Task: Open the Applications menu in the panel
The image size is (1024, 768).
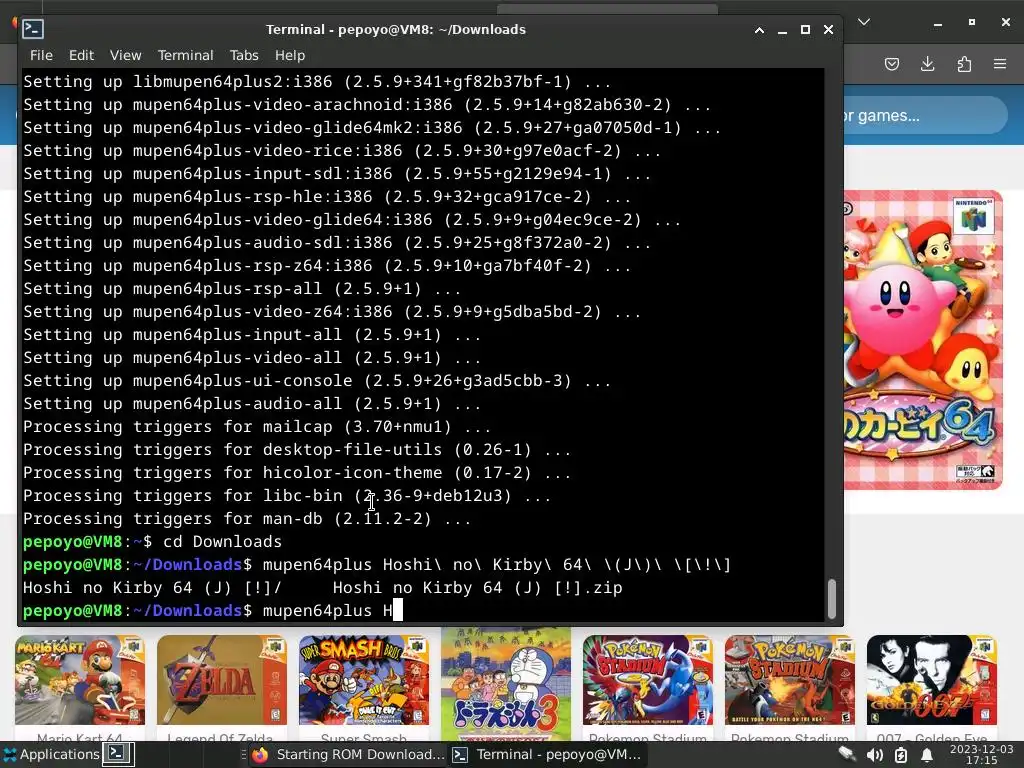Action: (52, 754)
